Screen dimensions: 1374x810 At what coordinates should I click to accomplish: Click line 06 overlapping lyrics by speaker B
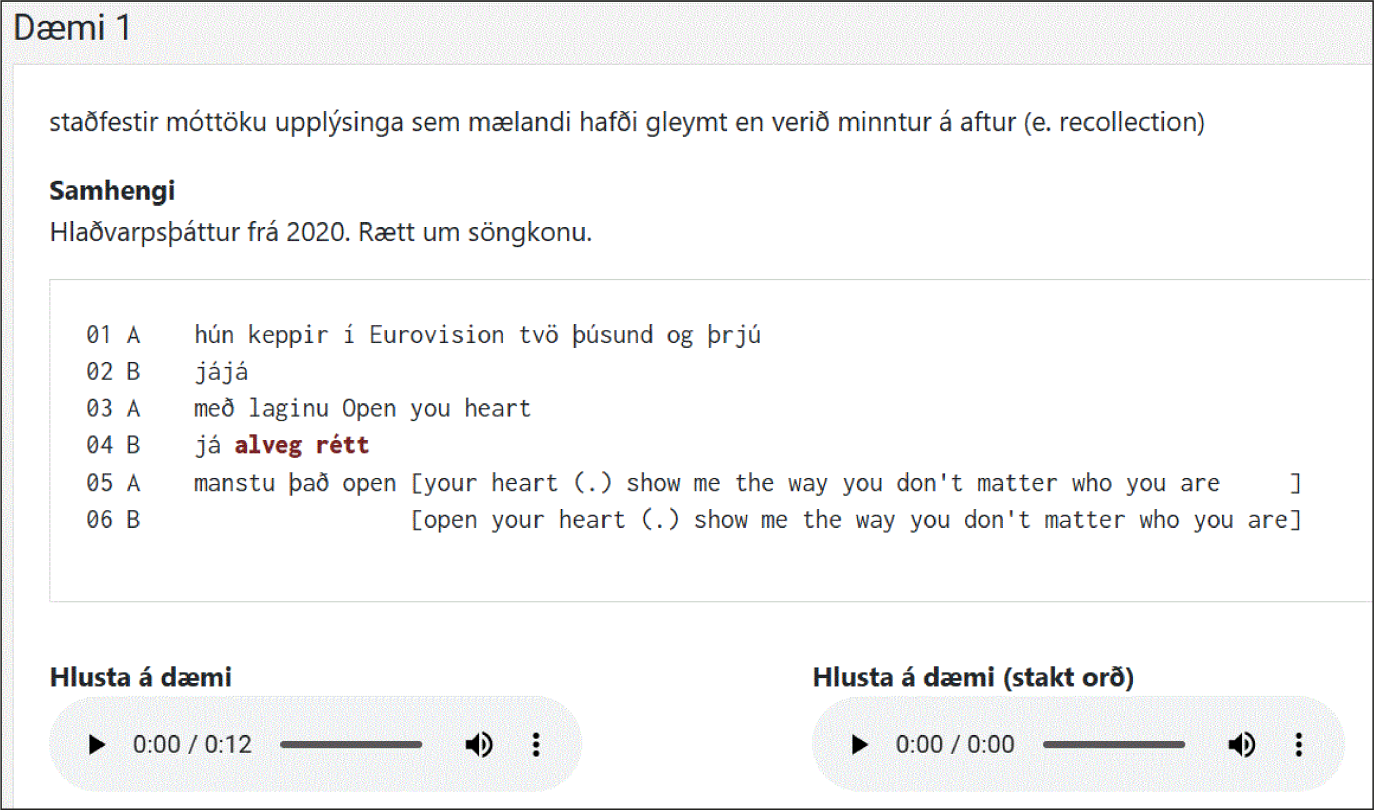coord(694,521)
